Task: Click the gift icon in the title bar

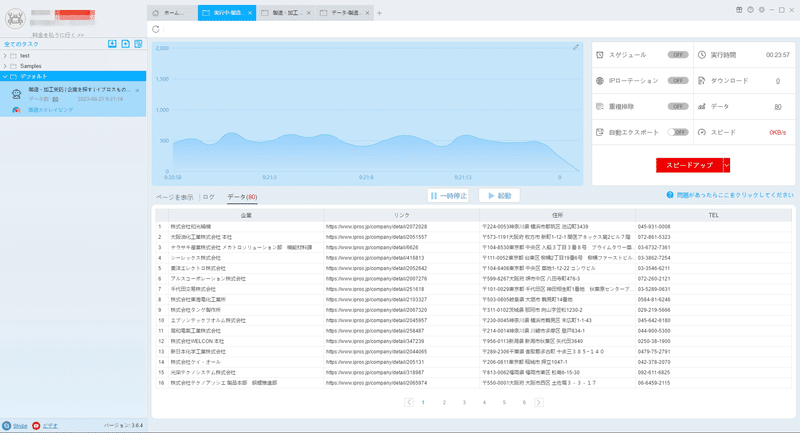Action: [x=739, y=10]
